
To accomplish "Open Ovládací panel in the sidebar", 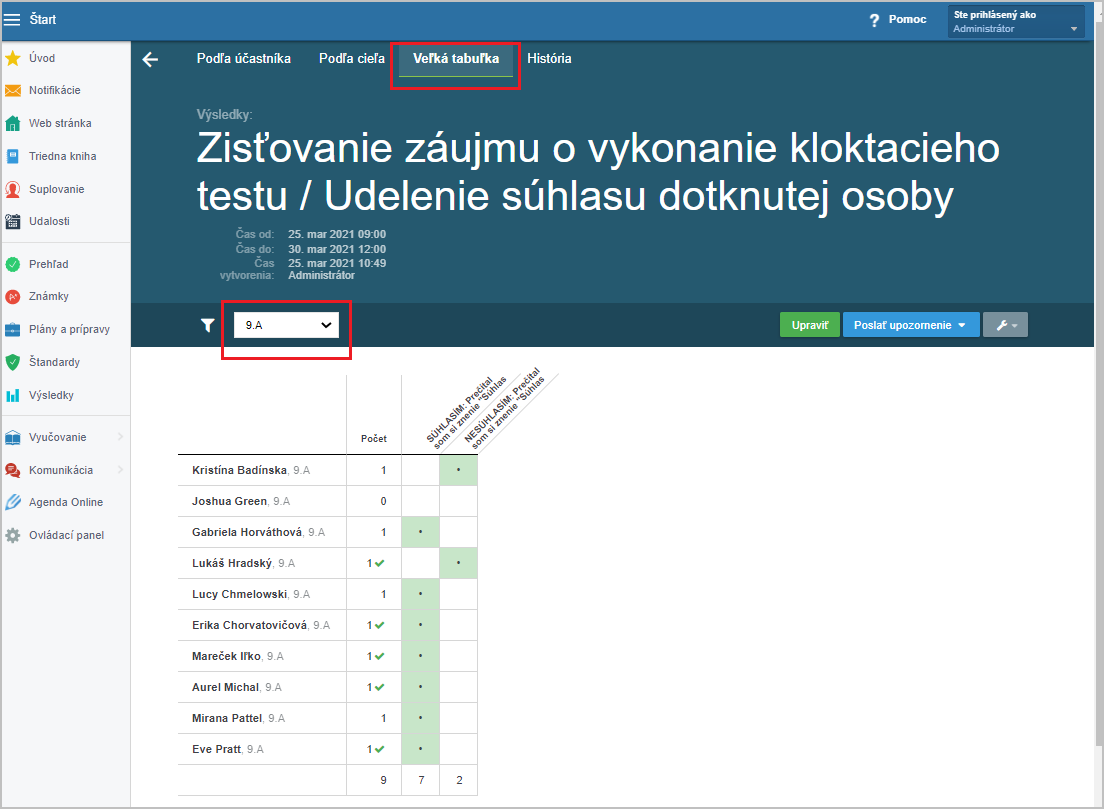I will [65, 536].
